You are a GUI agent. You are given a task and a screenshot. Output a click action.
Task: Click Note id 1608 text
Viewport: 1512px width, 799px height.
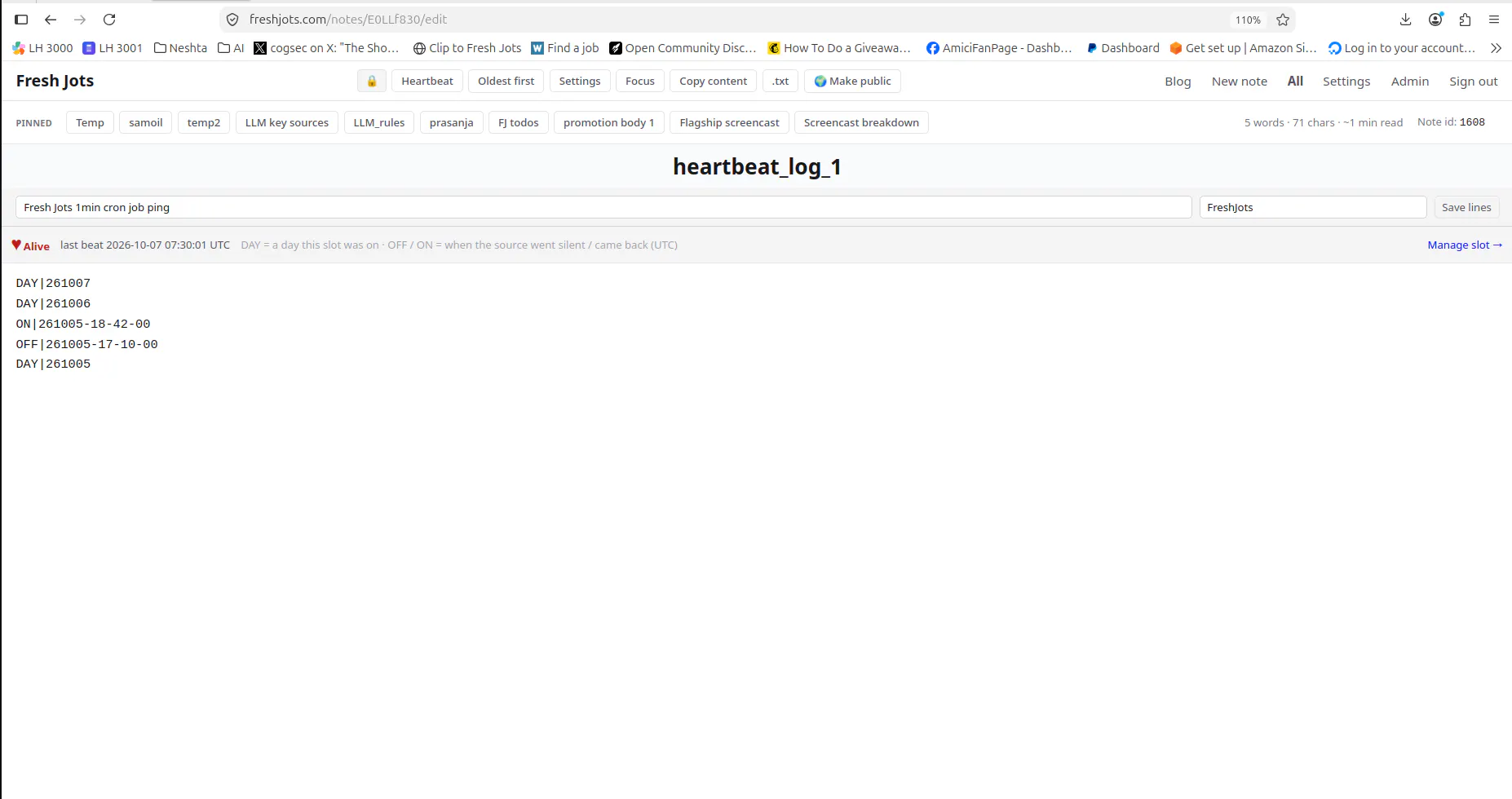point(1451,121)
